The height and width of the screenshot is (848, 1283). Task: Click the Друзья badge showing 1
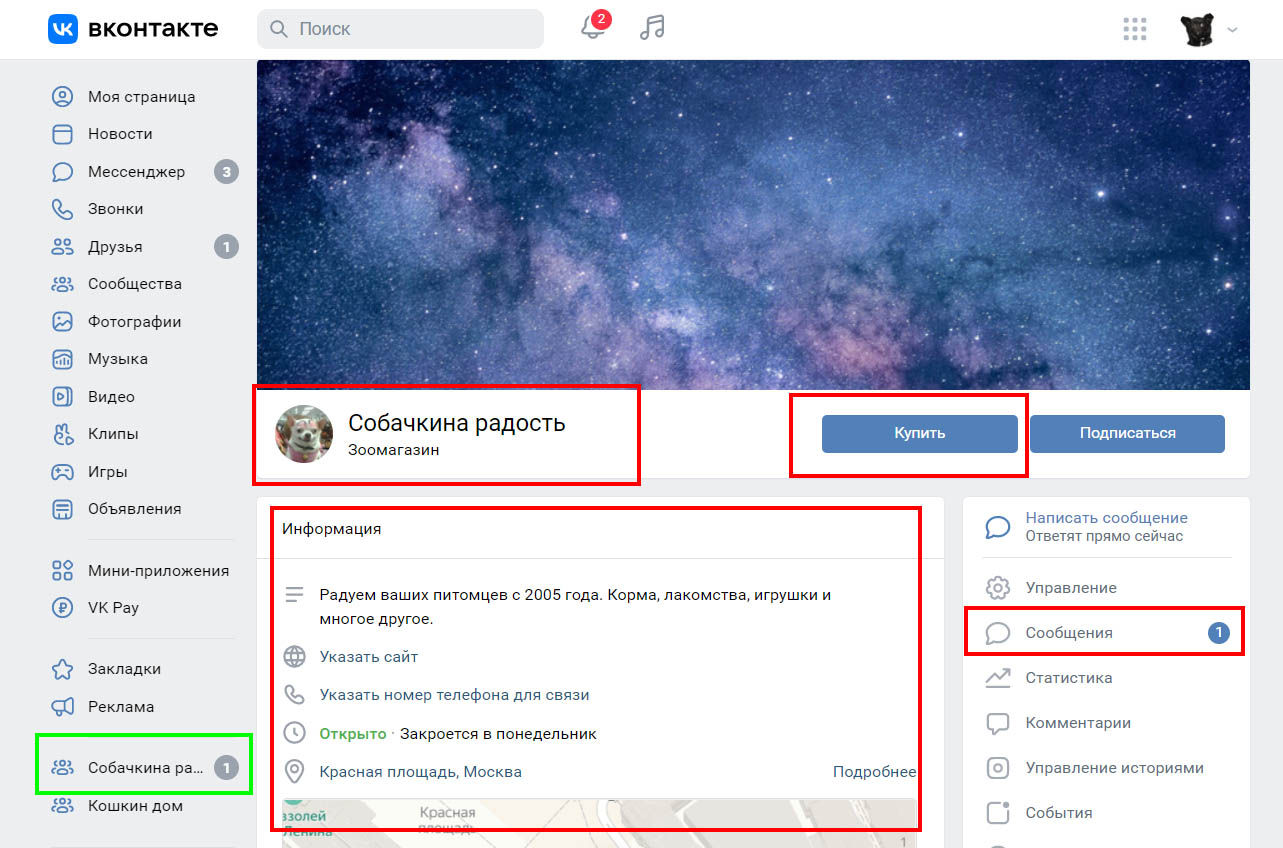click(x=226, y=247)
